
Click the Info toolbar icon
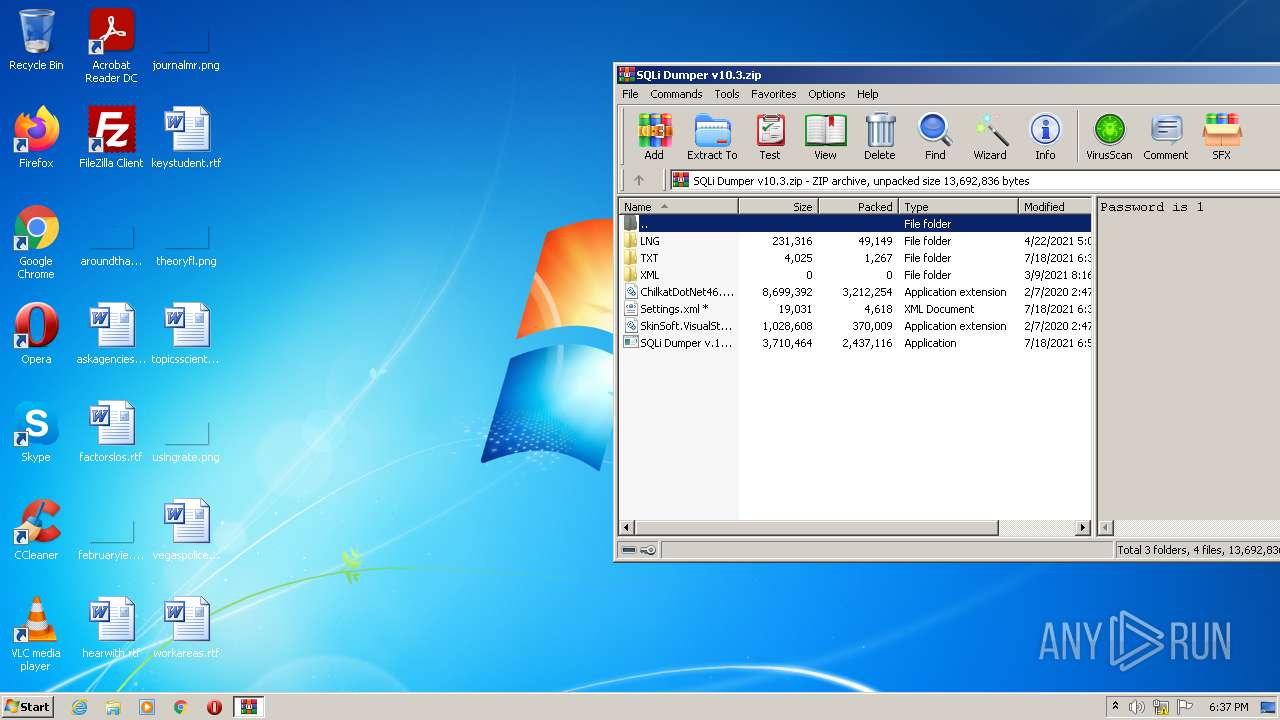(x=1045, y=137)
